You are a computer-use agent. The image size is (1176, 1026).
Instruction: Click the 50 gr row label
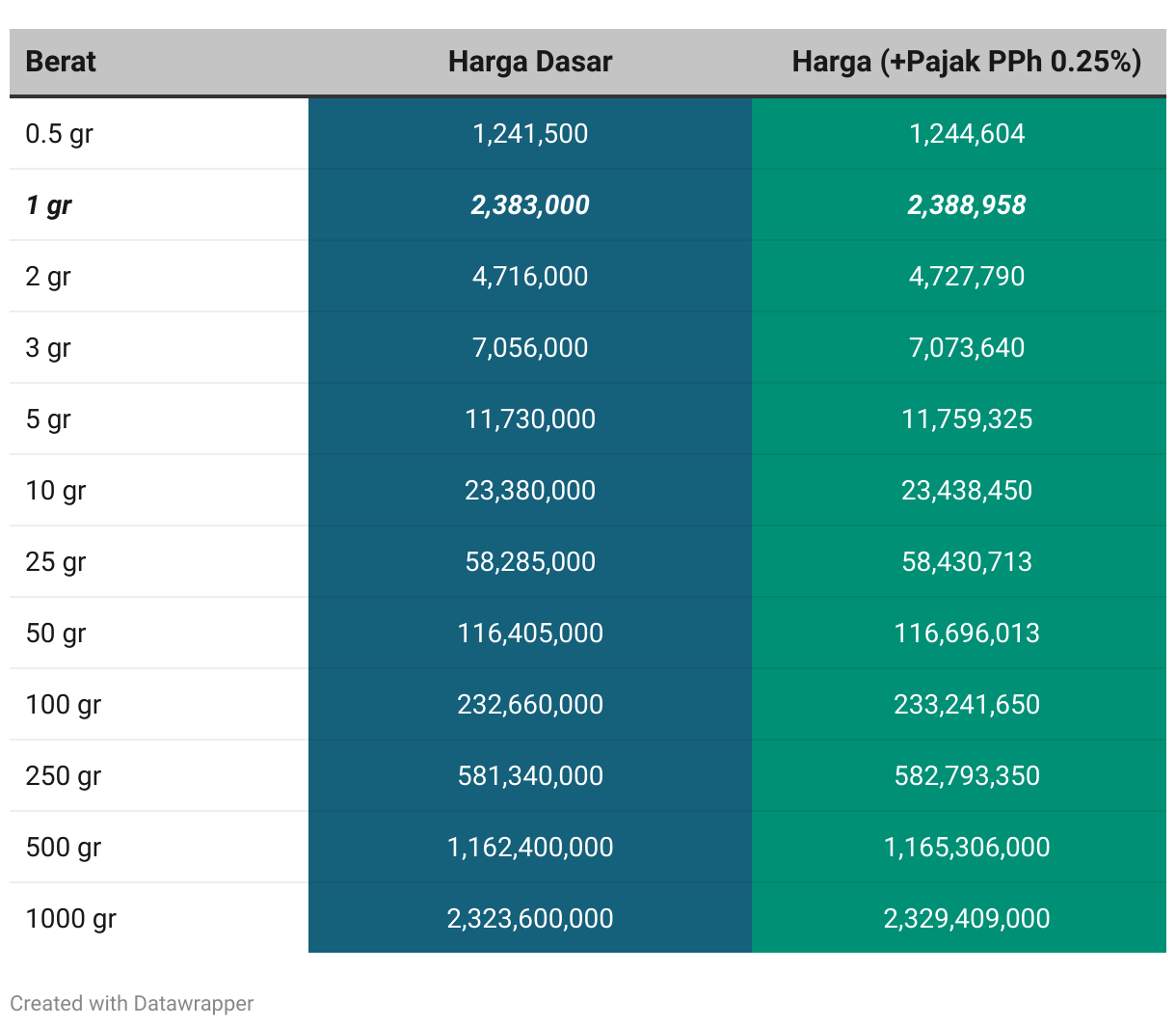[56, 633]
